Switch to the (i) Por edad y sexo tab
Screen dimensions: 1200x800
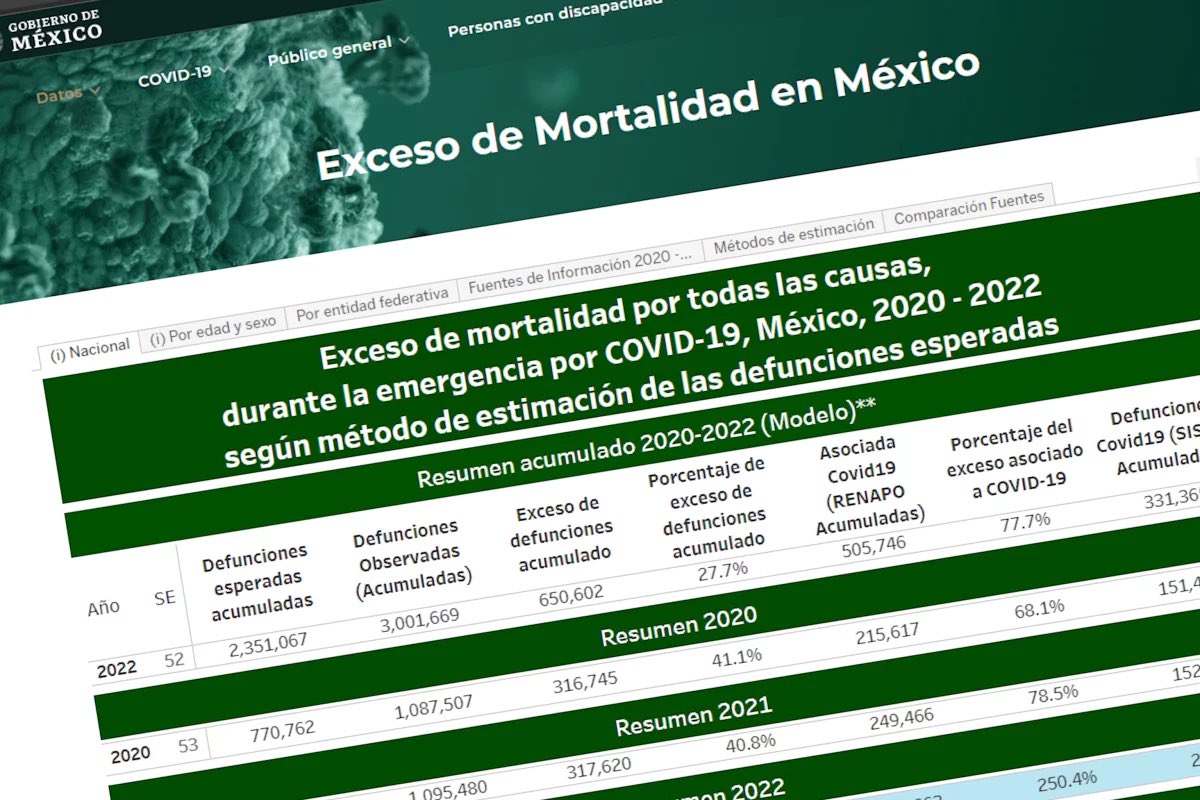(212, 329)
